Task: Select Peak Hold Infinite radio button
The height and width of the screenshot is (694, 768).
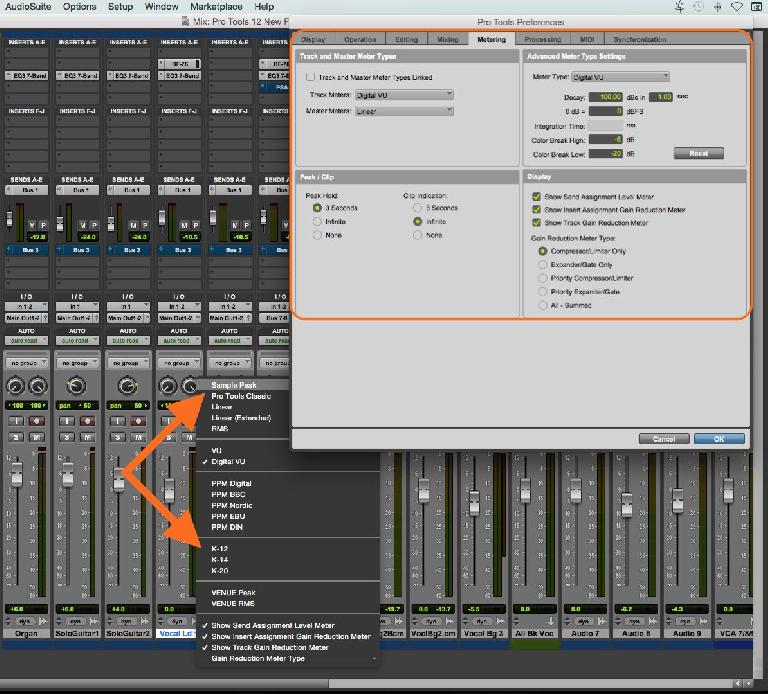Action: point(317,221)
